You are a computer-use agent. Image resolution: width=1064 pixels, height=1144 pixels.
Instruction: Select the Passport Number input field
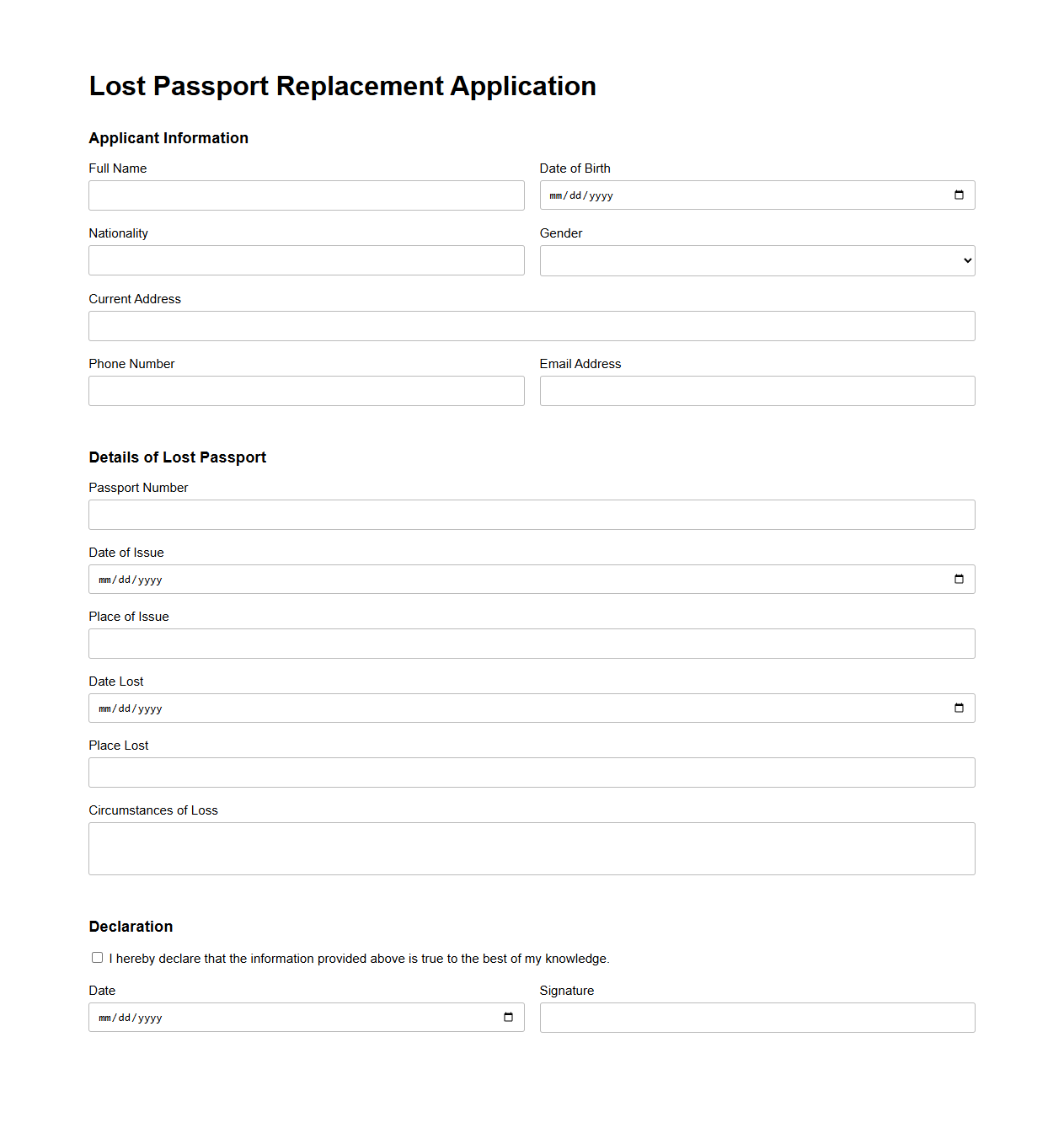pos(532,514)
